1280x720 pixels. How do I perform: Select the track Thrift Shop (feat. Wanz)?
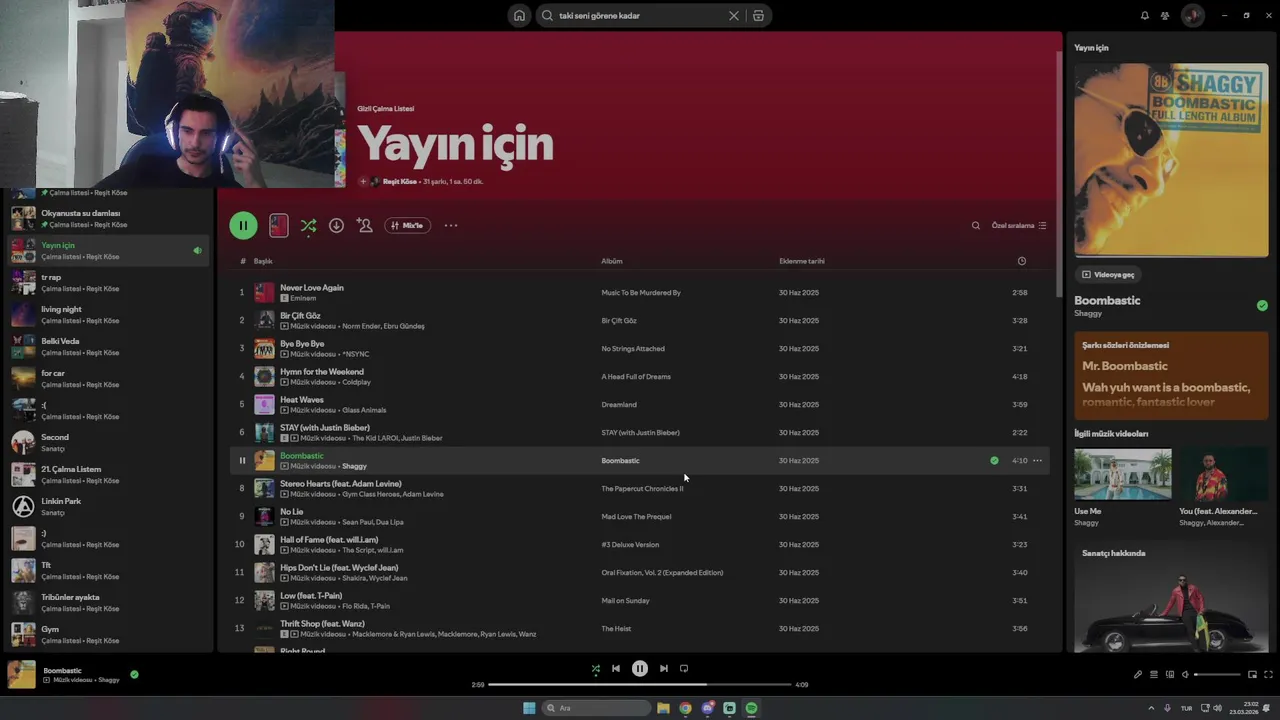pyautogui.click(x=322, y=624)
